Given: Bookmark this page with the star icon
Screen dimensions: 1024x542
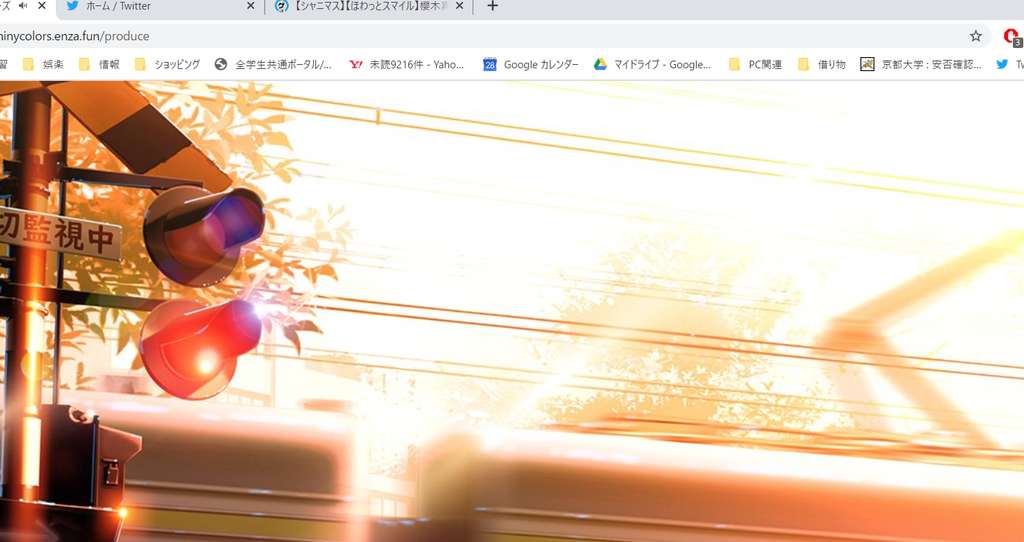Looking at the screenshot, I should pyautogui.click(x=976, y=36).
